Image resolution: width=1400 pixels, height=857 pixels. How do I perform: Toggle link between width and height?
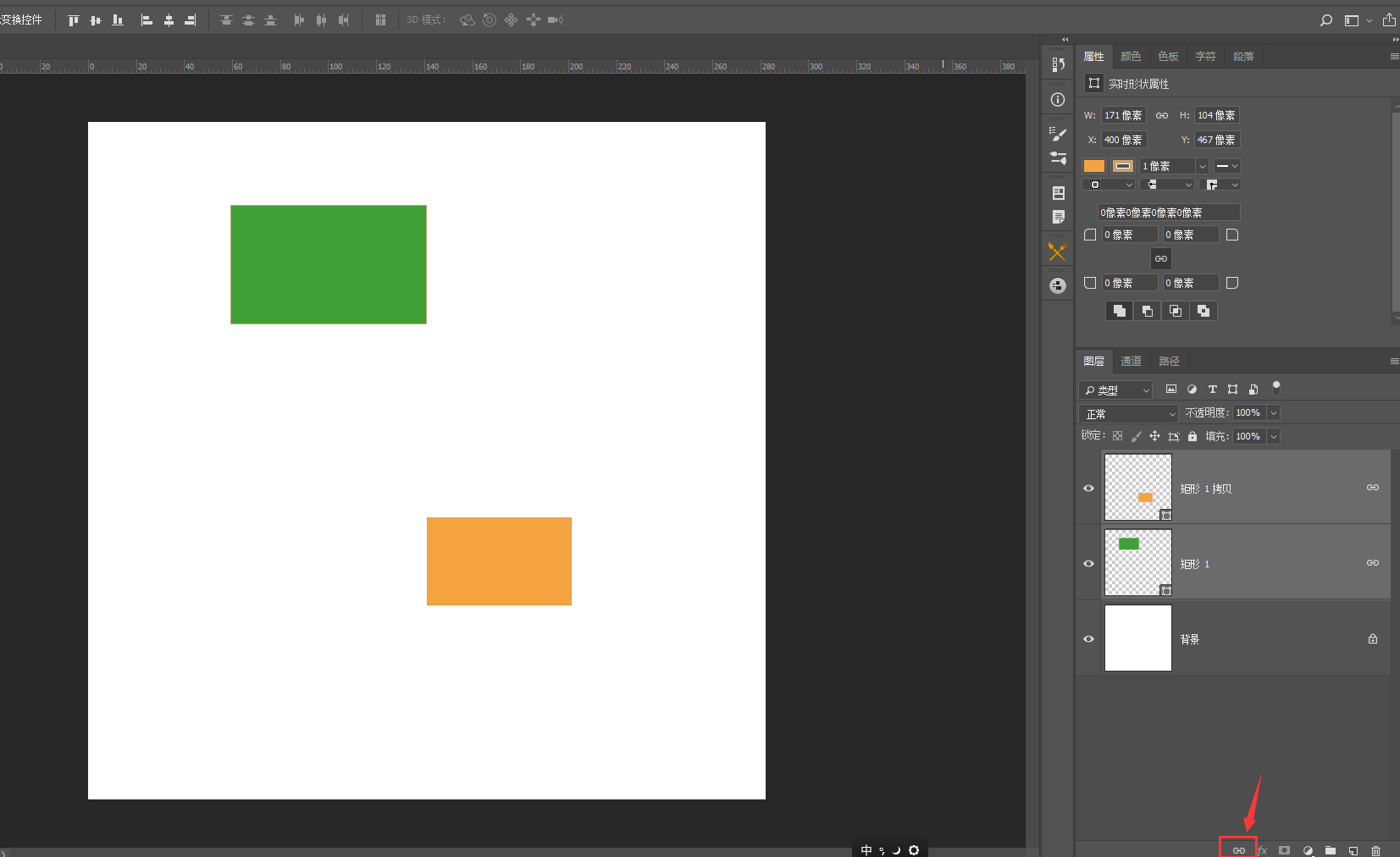[1162, 115]
